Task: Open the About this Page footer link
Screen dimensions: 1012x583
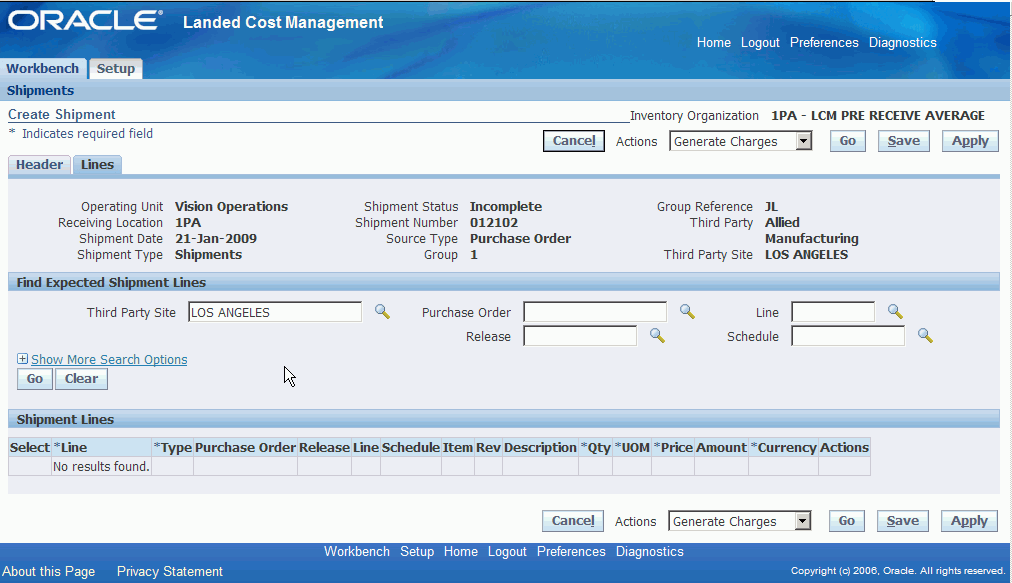Action: pos(48,571)
